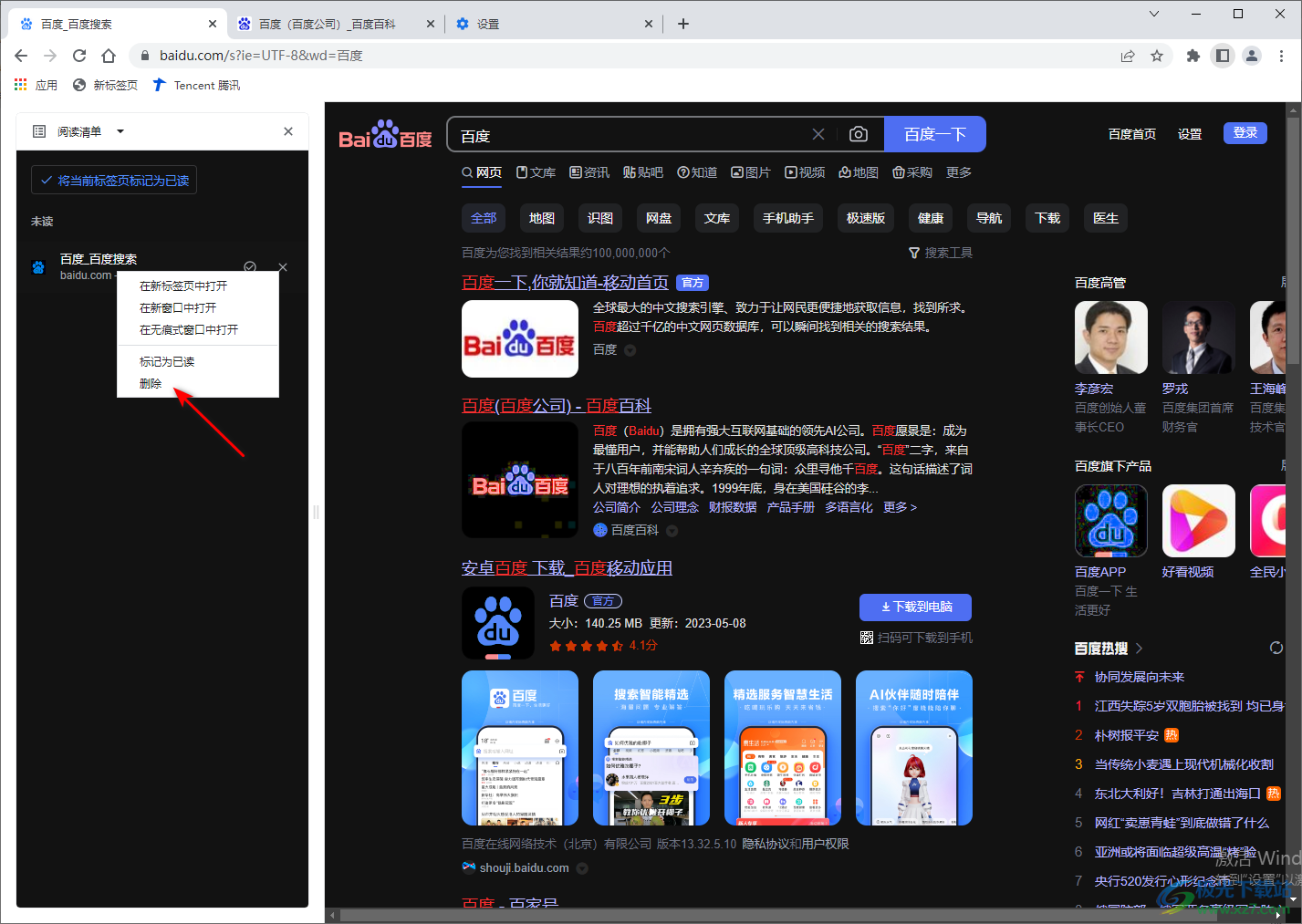The height and width of the screenshot is (924, 1302).
Task: Choose 在新标签页中打开 from context menu
Action: click(198, 286)
